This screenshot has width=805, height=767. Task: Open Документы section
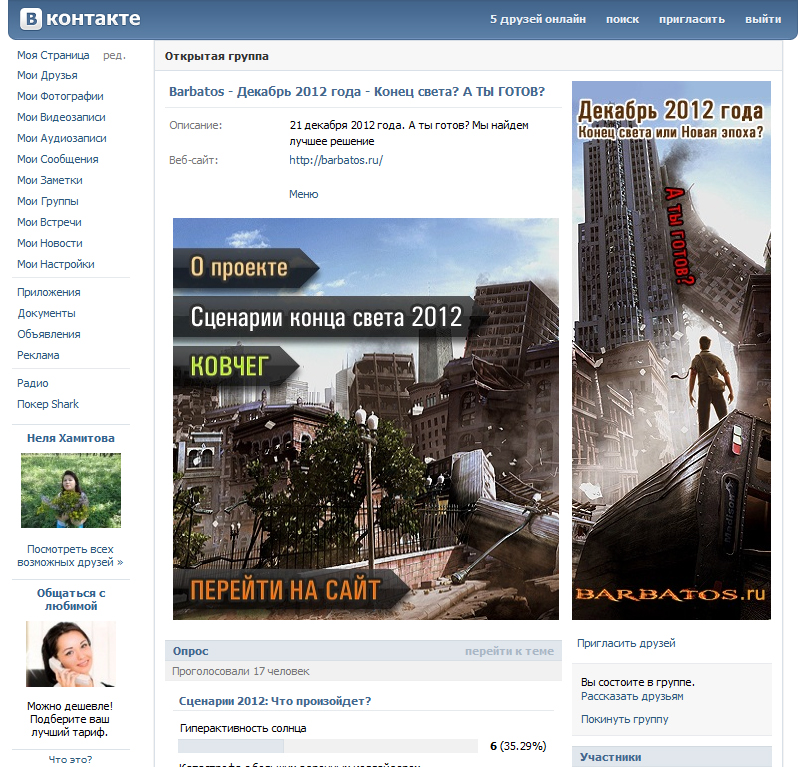46,313
